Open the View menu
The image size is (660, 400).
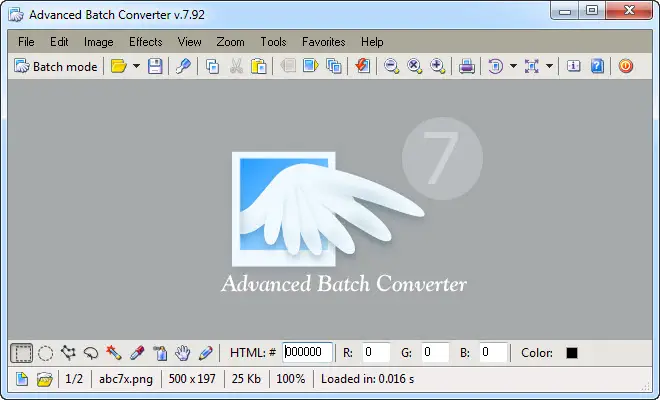click(189, 42)
